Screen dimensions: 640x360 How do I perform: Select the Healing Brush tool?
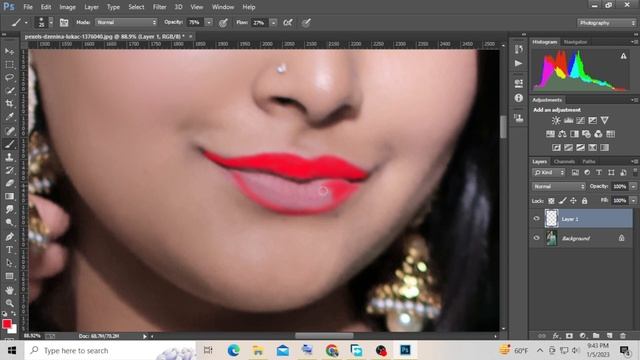pyautogui.click(x=9, y=131)
